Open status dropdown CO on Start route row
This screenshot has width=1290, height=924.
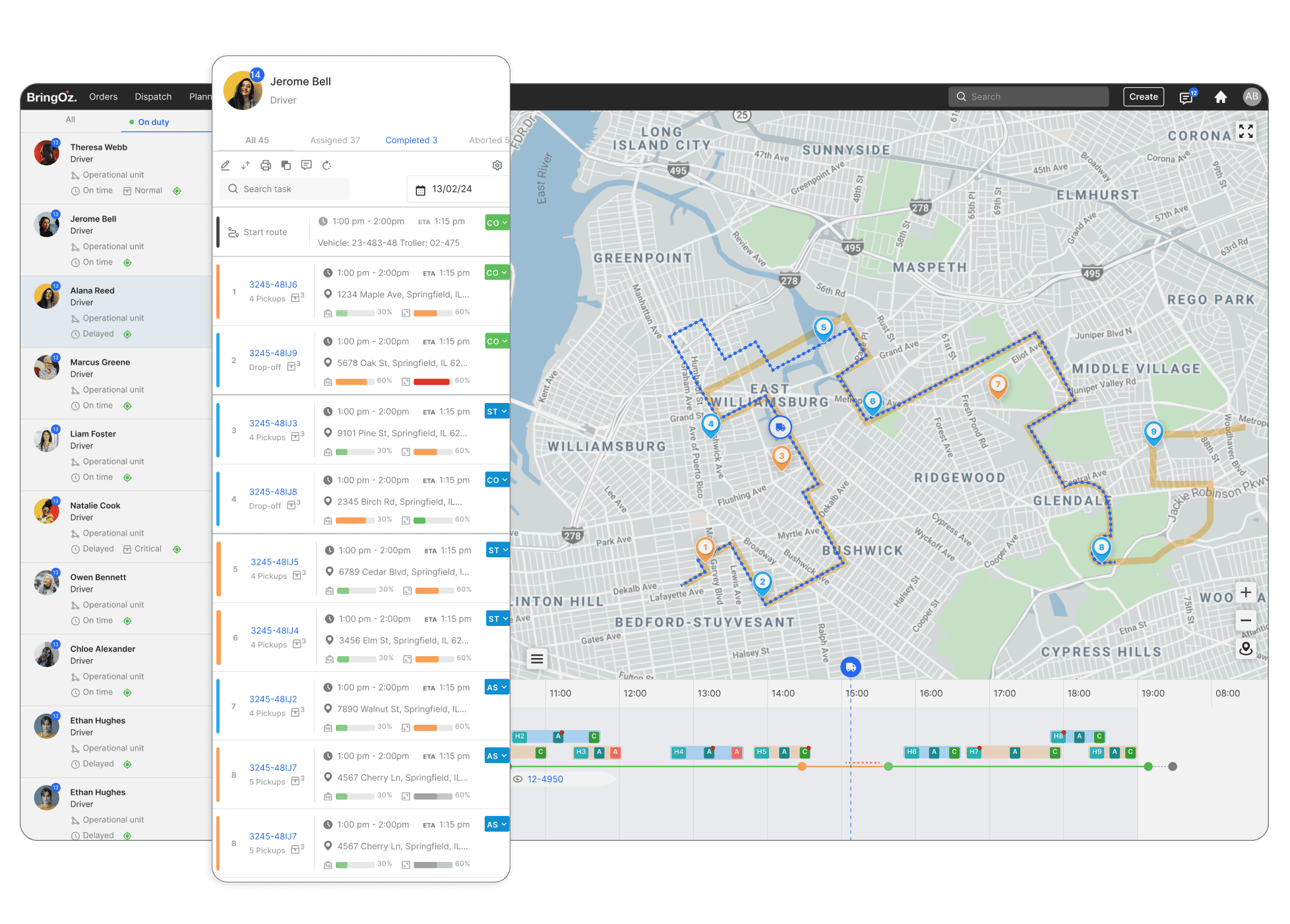point(497,223)
